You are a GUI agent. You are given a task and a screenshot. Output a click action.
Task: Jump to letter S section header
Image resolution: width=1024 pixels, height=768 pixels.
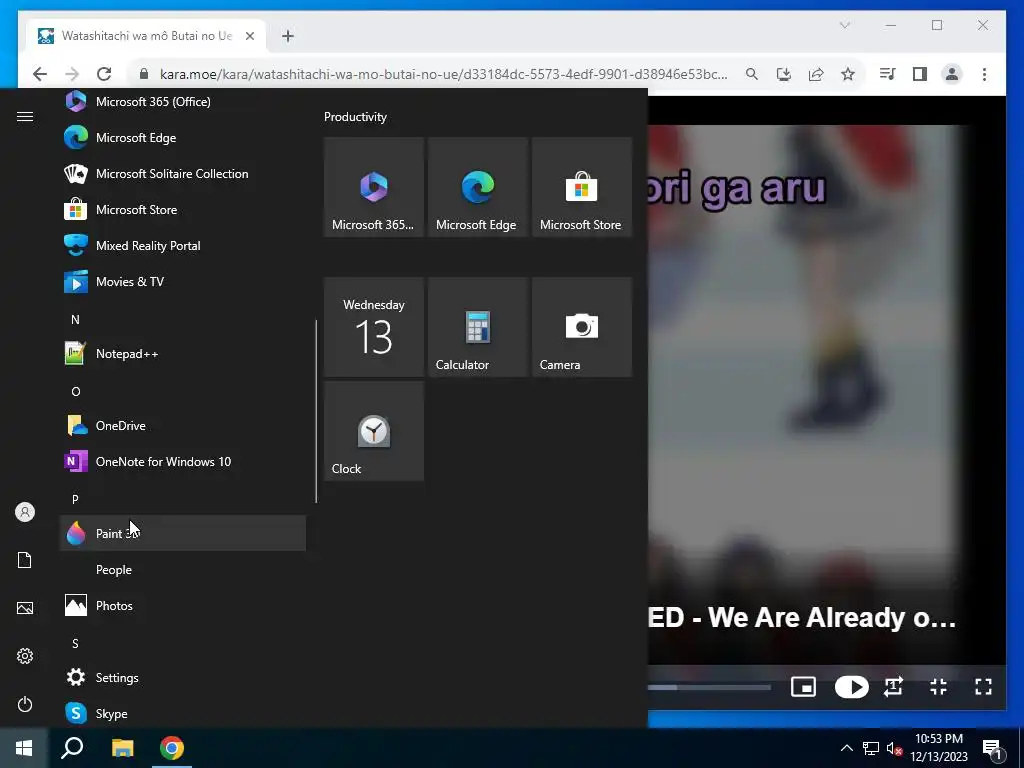(75, 643)
